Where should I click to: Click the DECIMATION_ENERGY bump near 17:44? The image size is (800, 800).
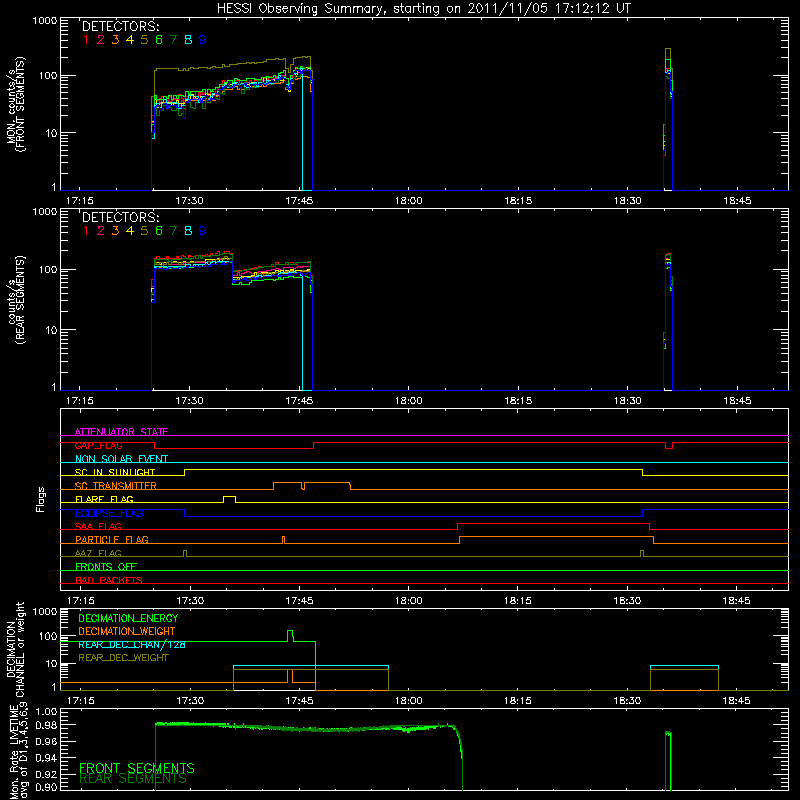290,636
